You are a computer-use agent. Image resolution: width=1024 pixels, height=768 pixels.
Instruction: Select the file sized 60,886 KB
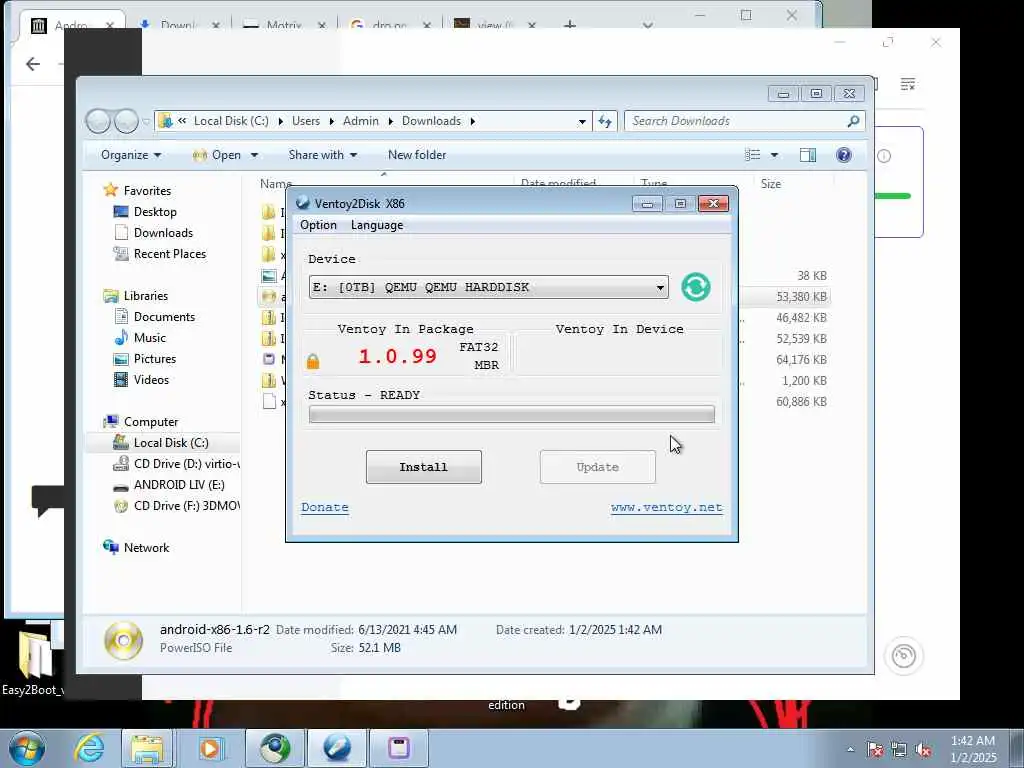pos(801,402)
